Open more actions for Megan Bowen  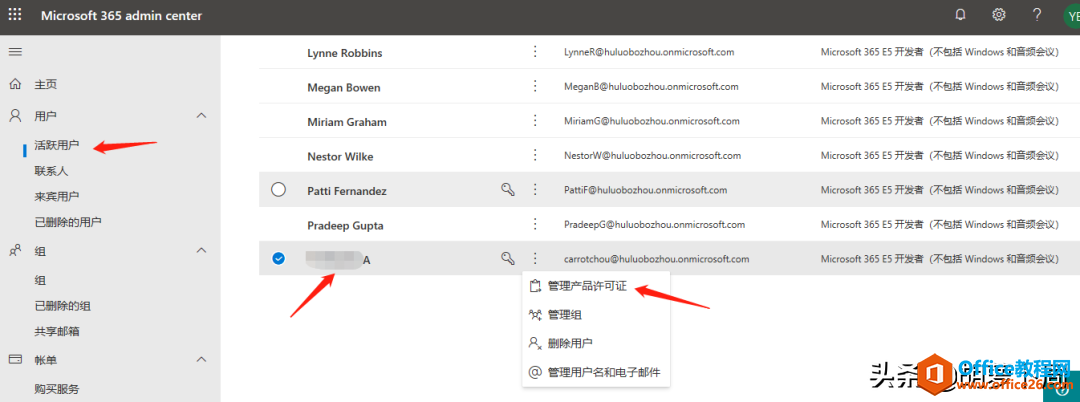(x=535, y=86)
